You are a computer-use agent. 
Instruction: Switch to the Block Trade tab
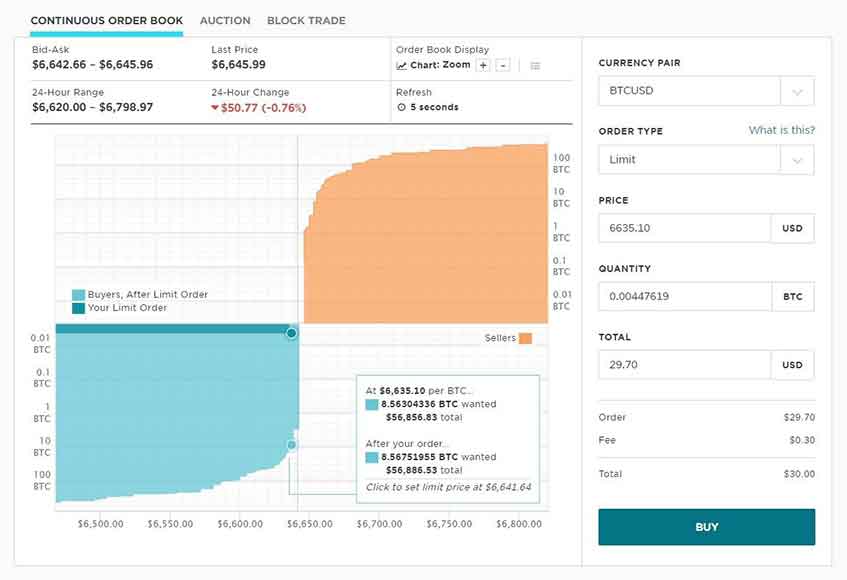[306, 20]
